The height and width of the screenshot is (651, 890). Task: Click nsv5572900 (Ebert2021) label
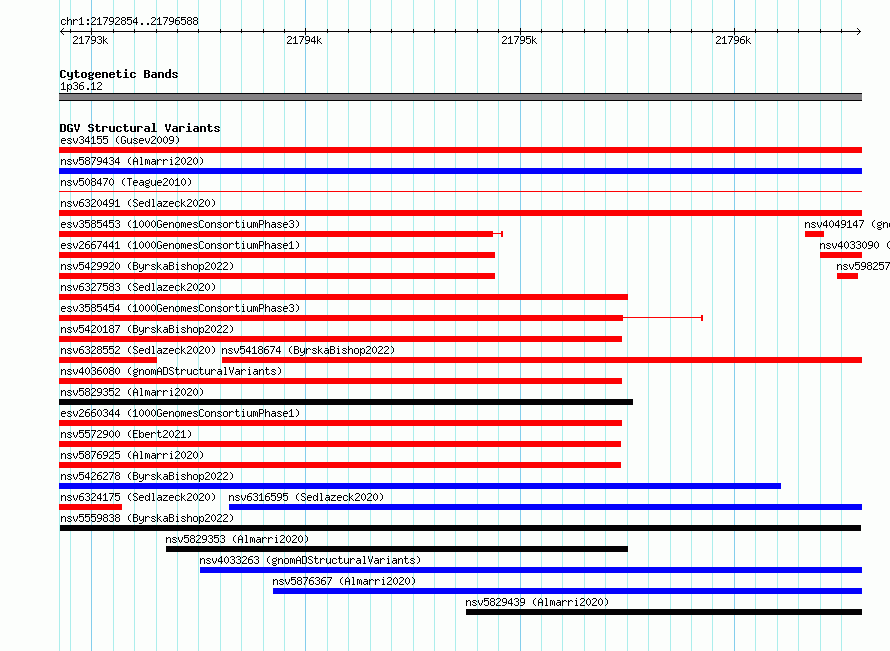pos(126,434)
